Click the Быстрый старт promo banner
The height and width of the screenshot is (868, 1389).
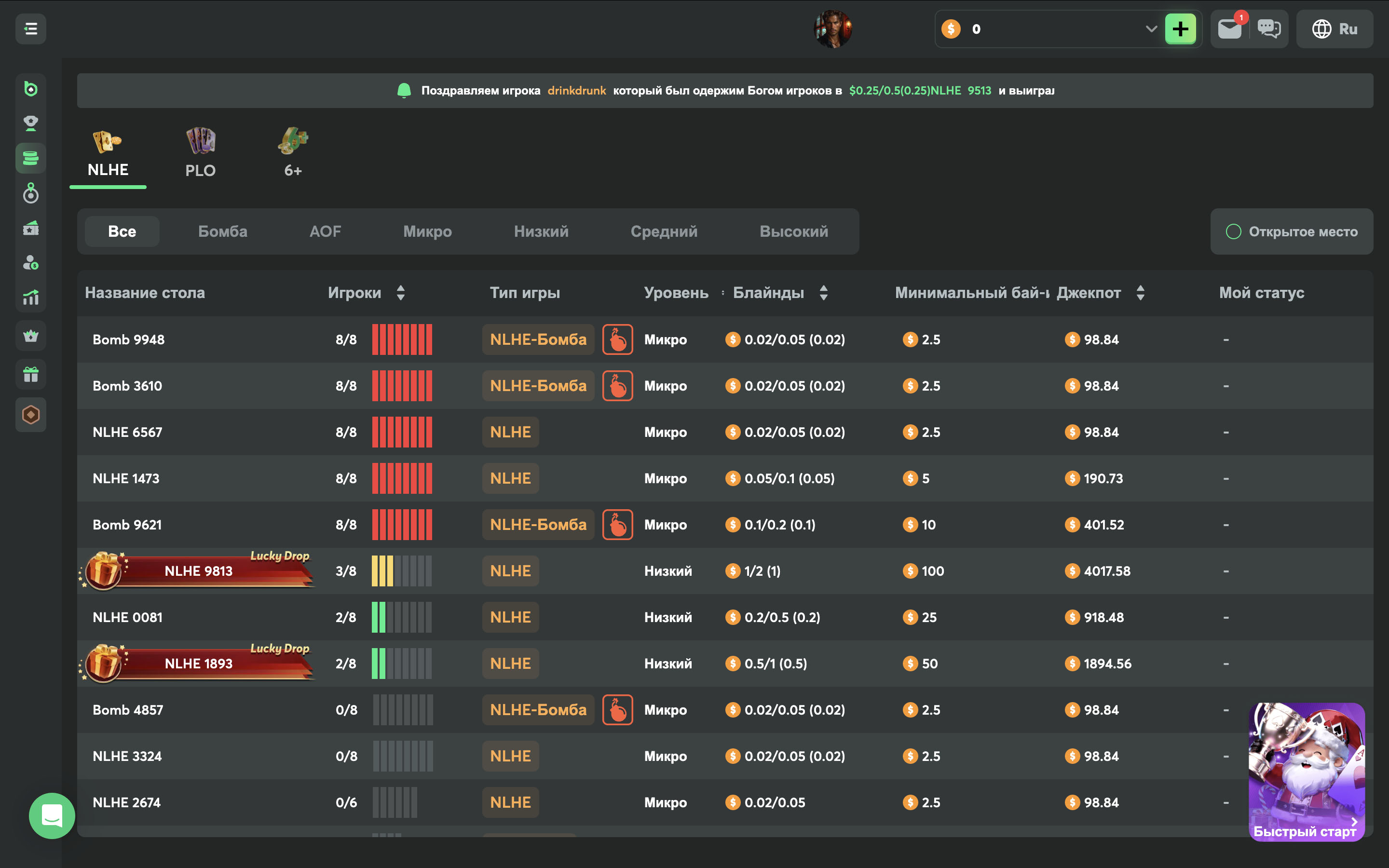click(x=1307, y=772)
